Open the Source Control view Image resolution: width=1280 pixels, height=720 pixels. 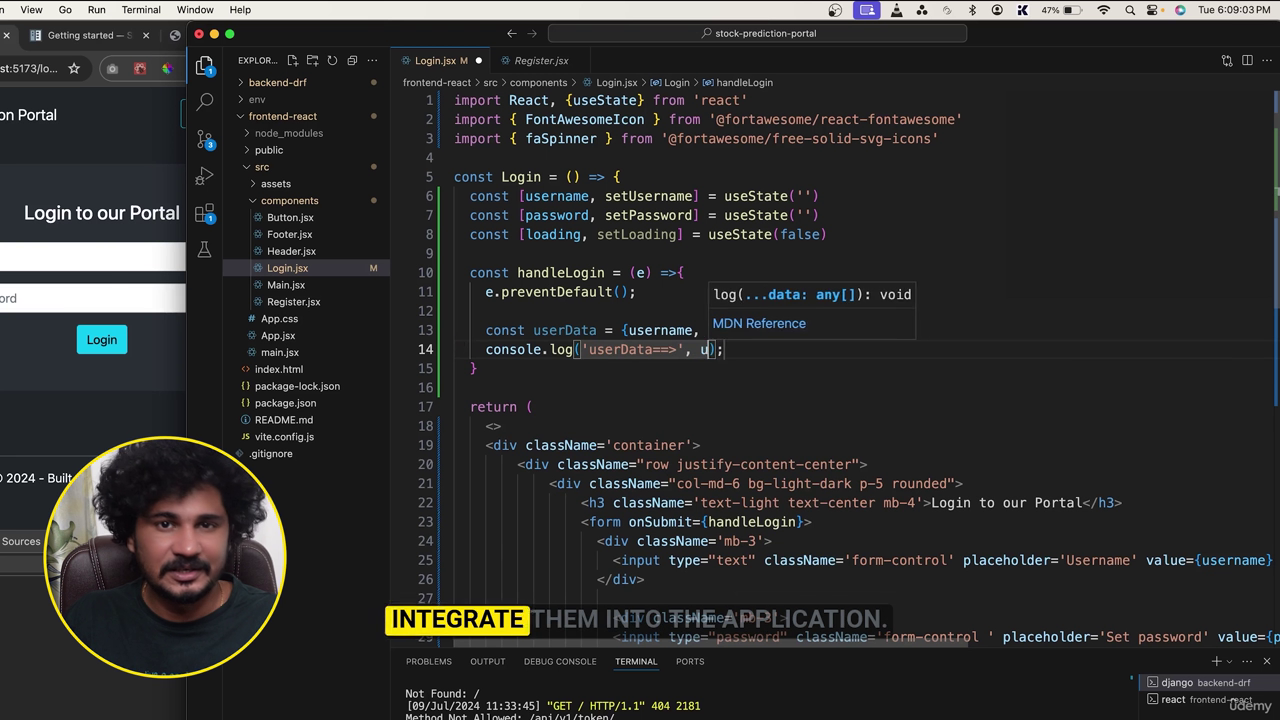(205, 139)
